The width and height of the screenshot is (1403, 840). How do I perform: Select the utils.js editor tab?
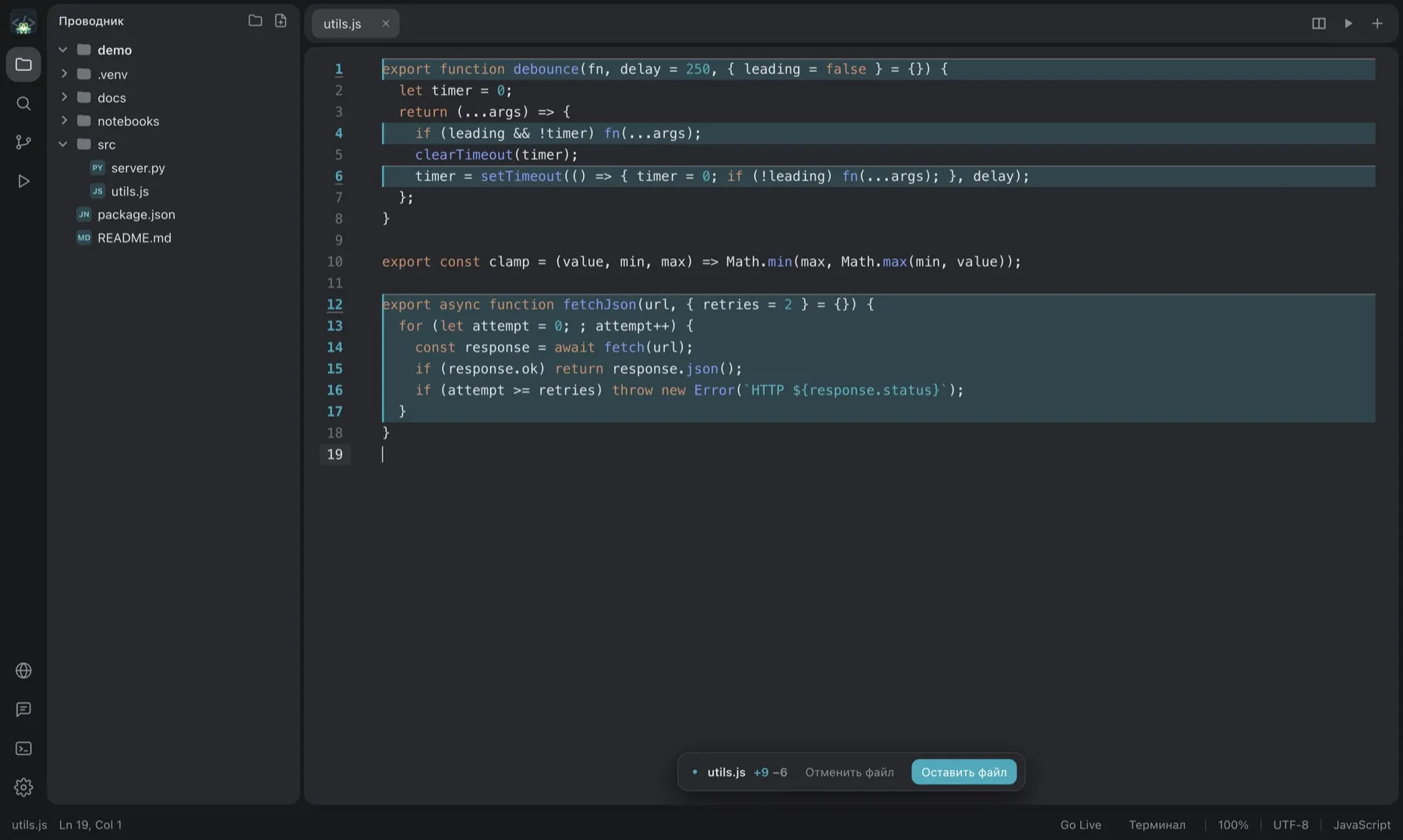(x=355, y=23)
